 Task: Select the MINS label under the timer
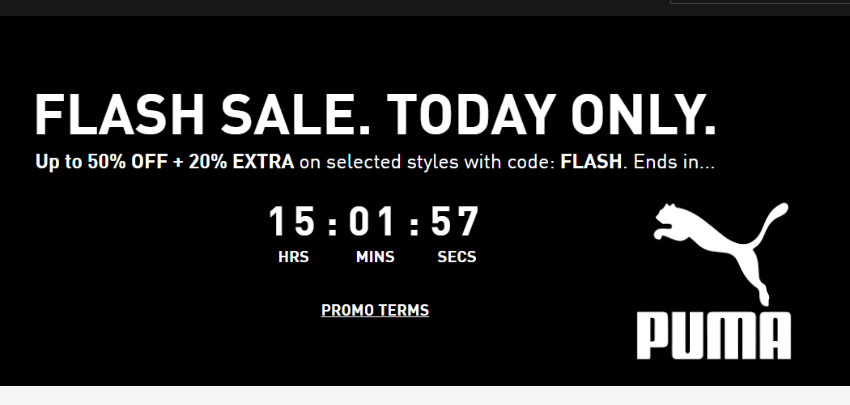(375, 257)
